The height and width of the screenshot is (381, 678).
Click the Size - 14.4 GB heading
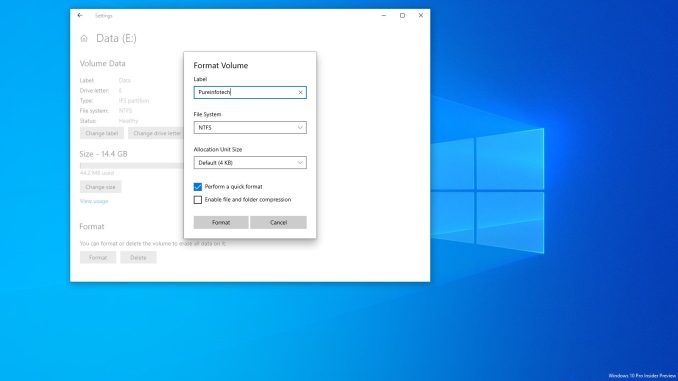point(103,154)
